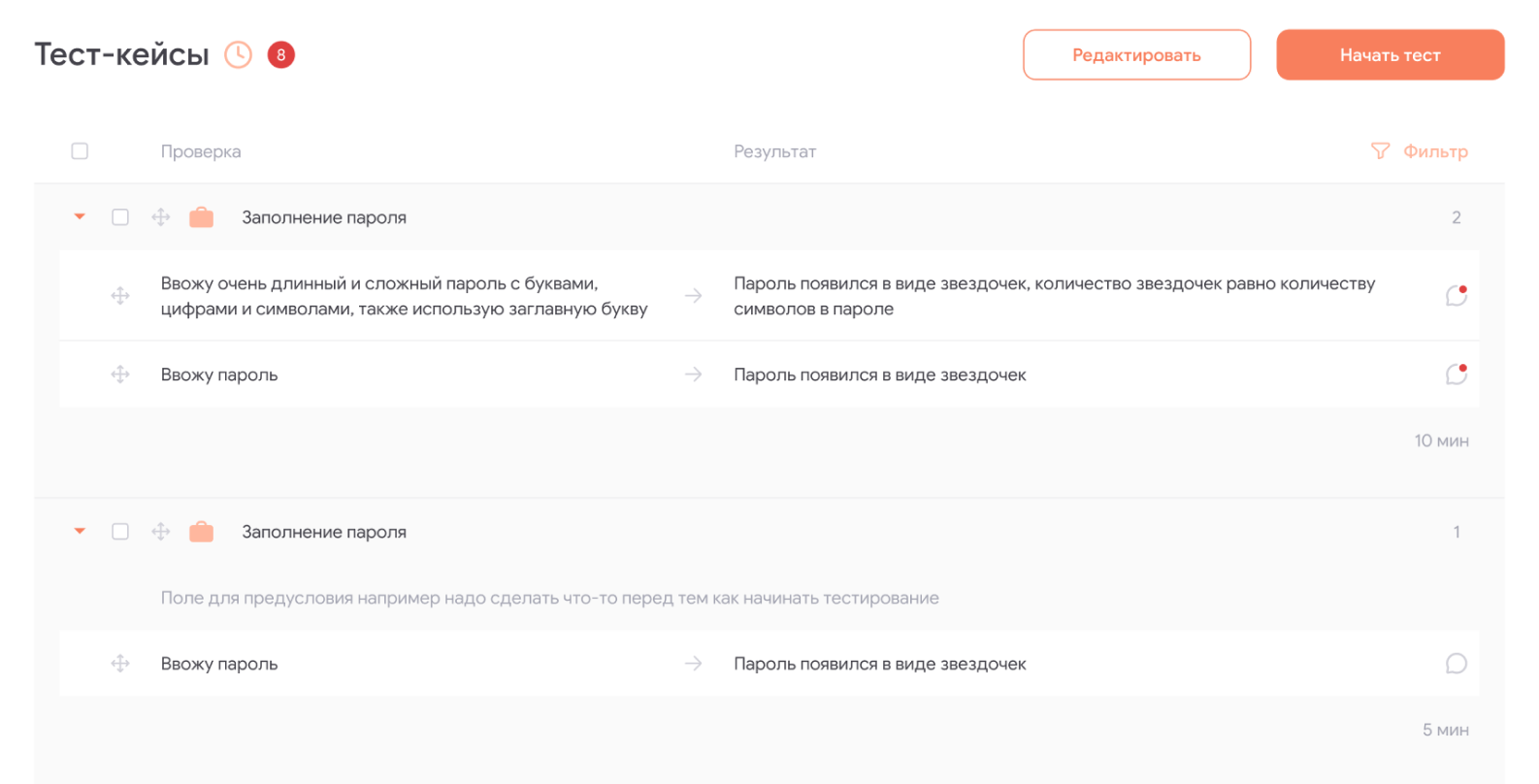The width and height of the screenshot is (1539, 784).
Task: Click briefcase icon of second Заполнение пароля group
Action: point(202,532)
